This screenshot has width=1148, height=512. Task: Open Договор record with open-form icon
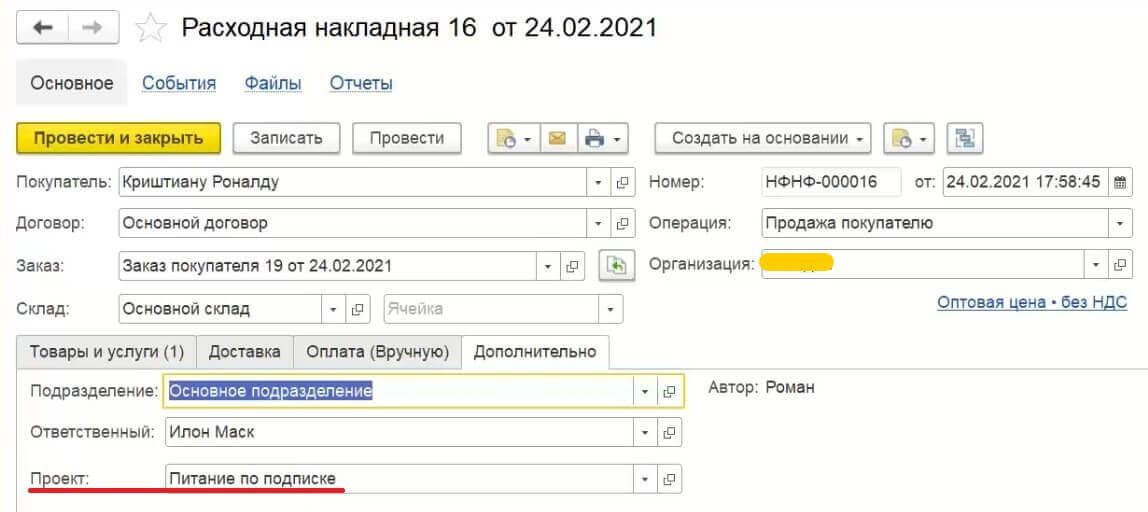tap(622, 223)
